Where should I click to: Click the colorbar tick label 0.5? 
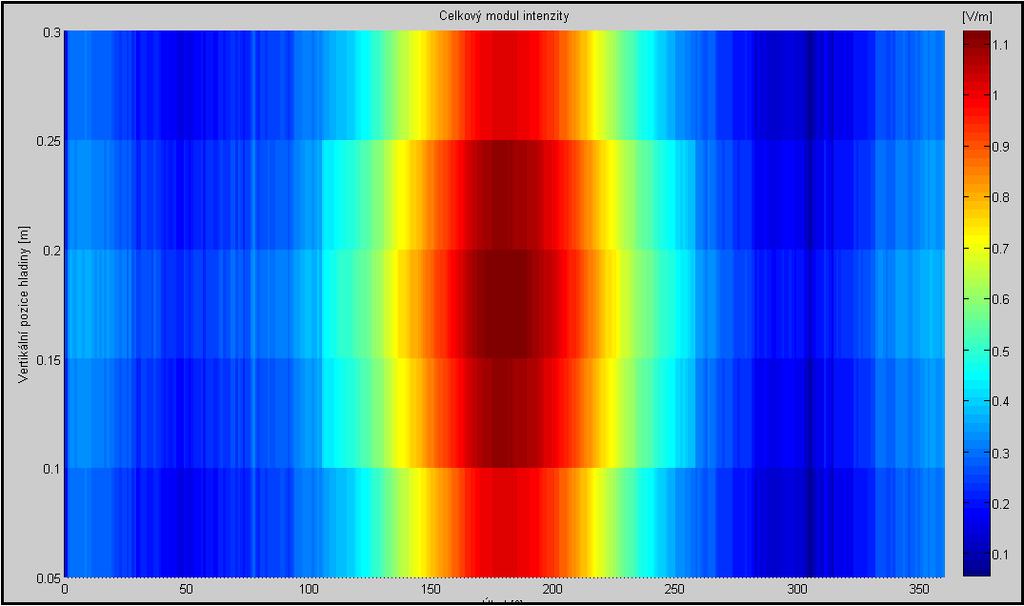1001,351
